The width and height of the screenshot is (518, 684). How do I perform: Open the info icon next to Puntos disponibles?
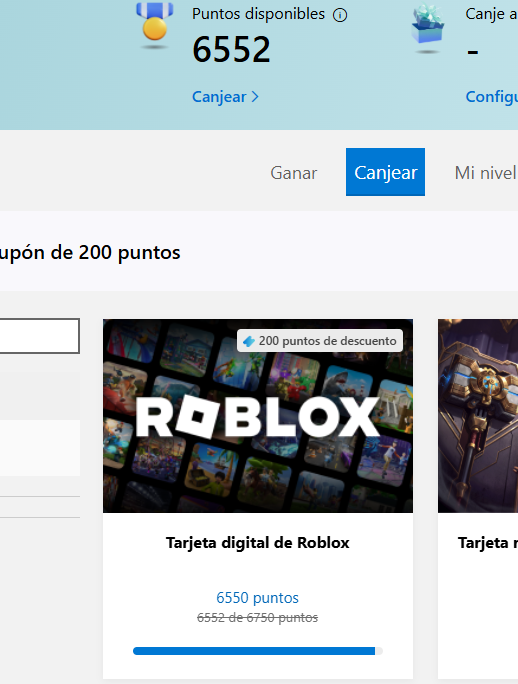[x=340, y=15]
